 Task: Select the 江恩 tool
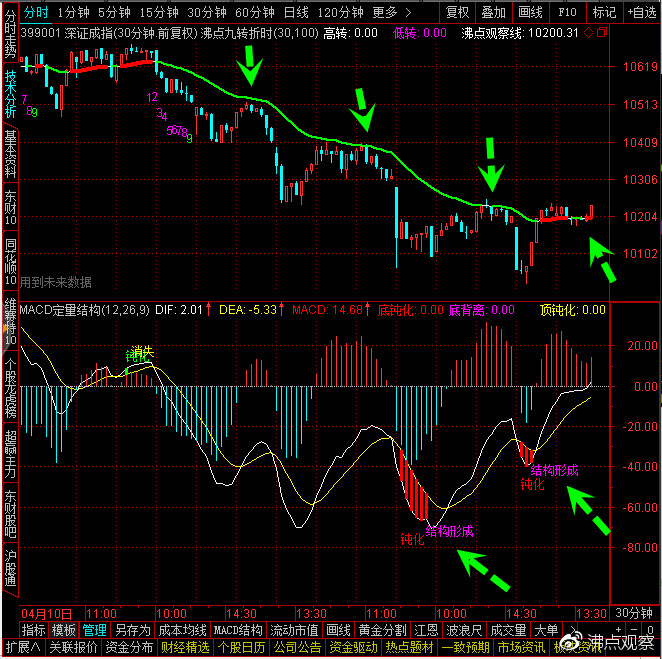pyautogui.click(x=426, y=631)
